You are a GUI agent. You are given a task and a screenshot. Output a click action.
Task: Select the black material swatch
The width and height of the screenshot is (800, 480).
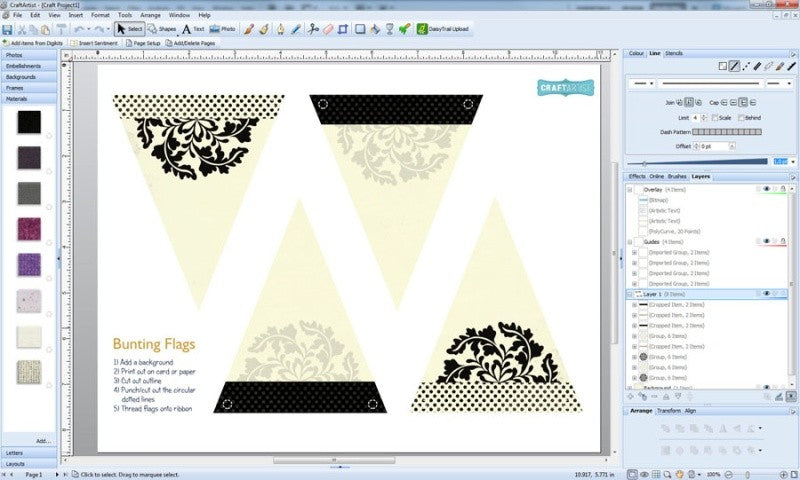point(29,122)
